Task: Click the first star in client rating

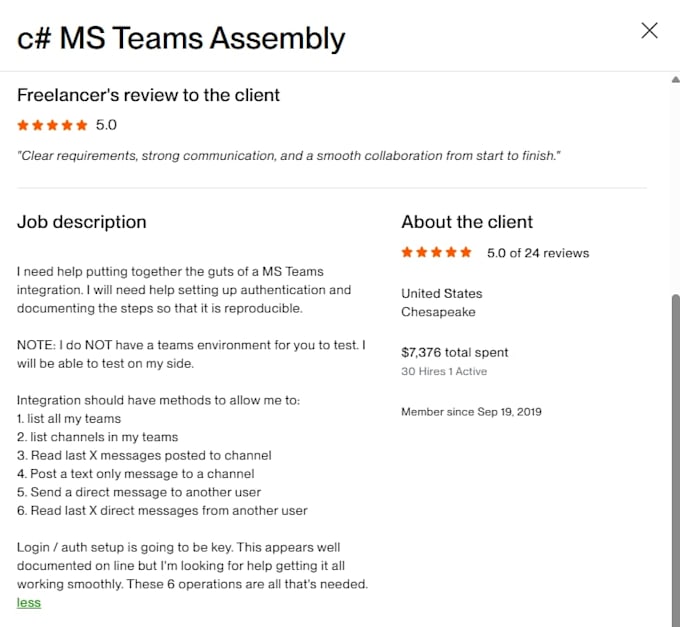Action: 407,252
